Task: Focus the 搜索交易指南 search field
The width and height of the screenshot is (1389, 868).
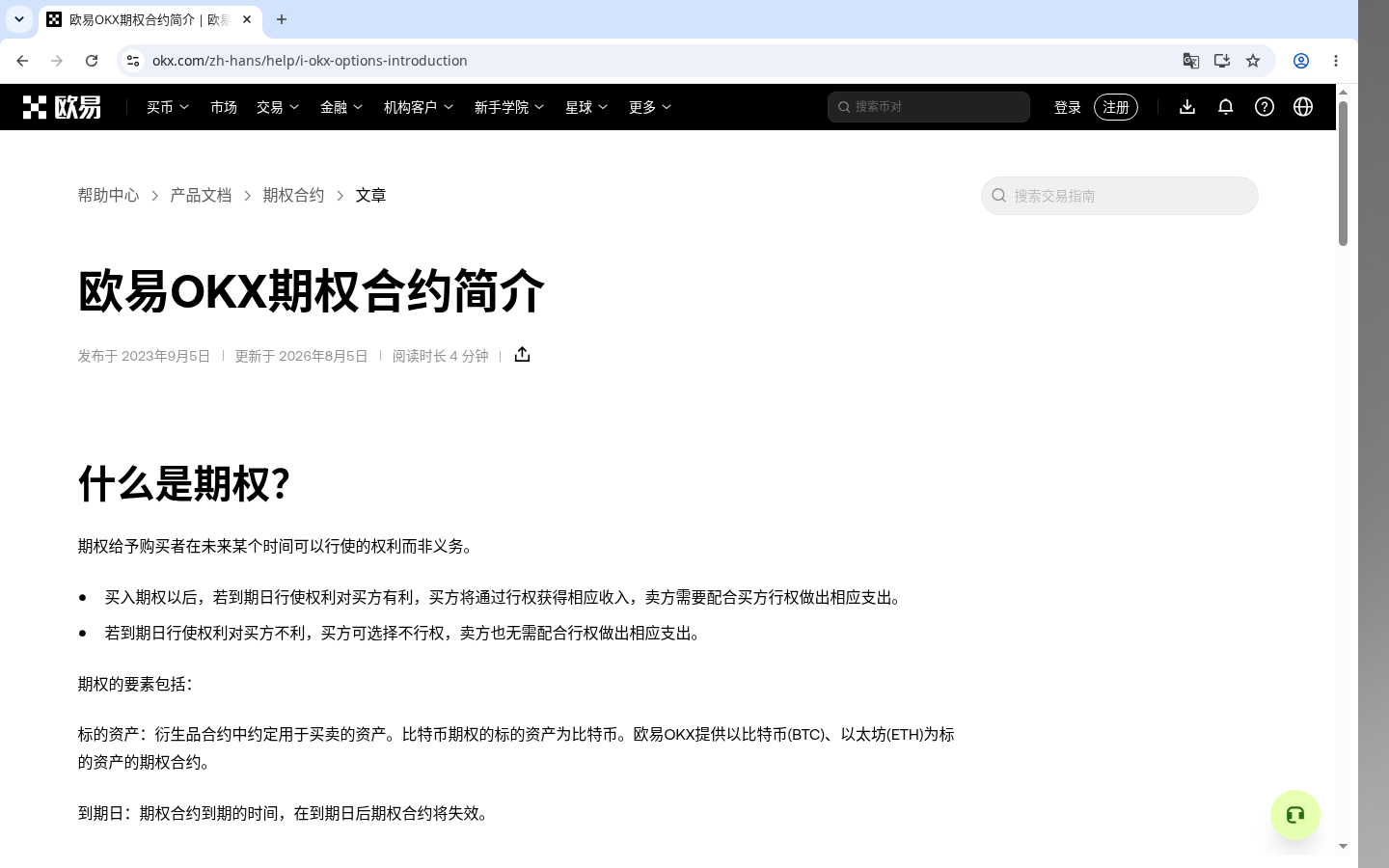Action: point(1120,196)
